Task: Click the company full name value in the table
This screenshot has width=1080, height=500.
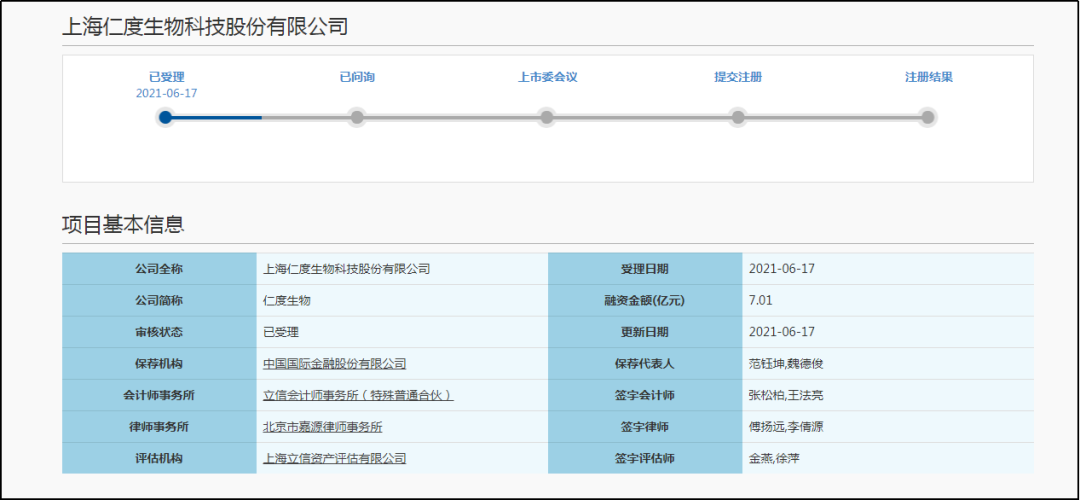Action: pos(346,269)
